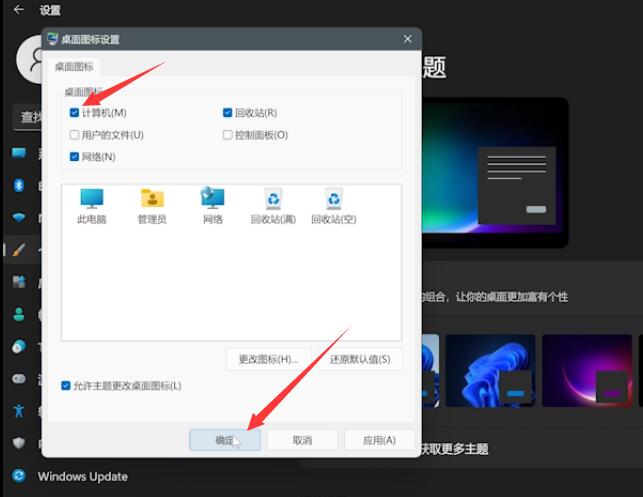The image size is (643, 497).
Task: Select the 回收站(满) icon
Action: click(x=273, y=206)
